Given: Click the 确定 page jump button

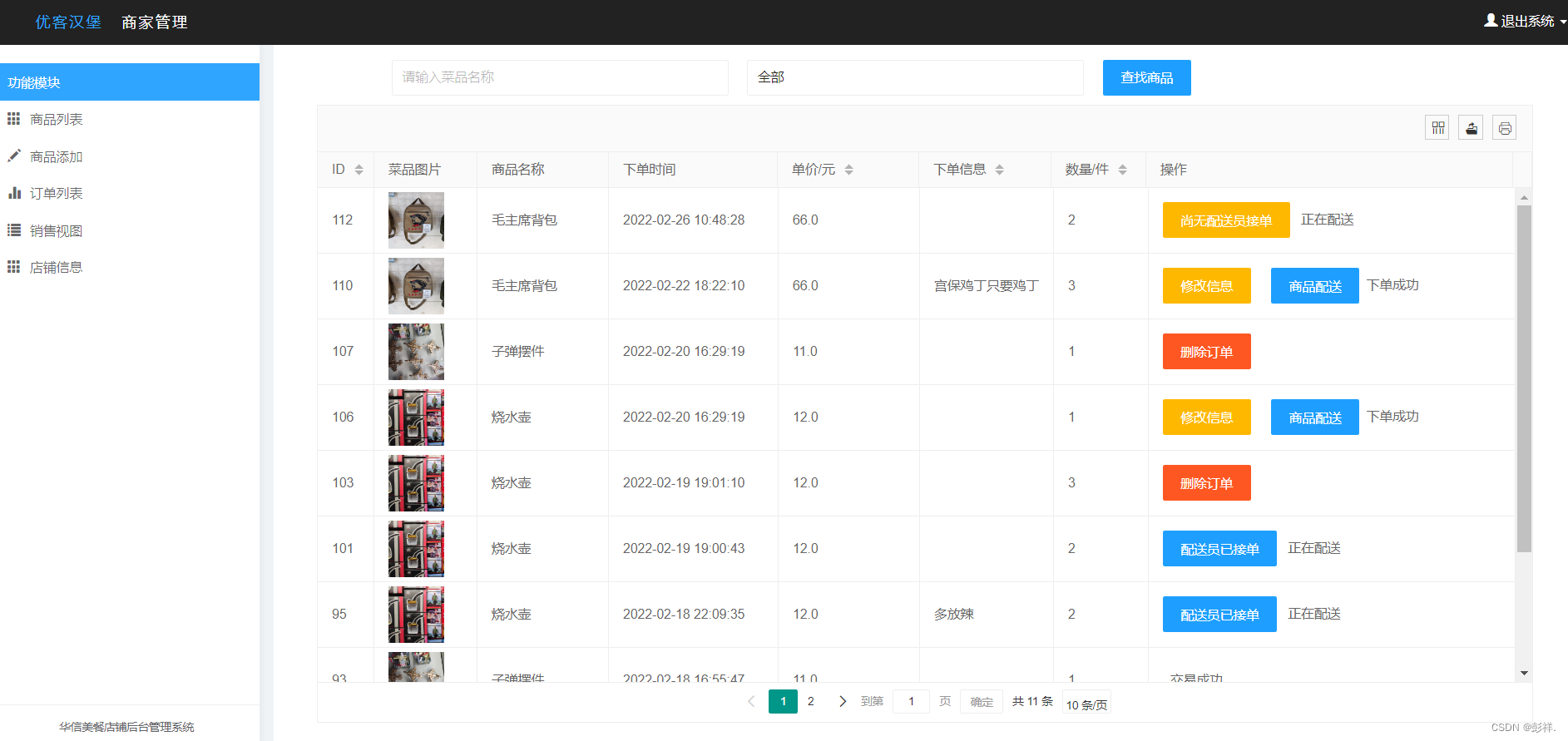Looking at the screenshot, I should point(982,702).
